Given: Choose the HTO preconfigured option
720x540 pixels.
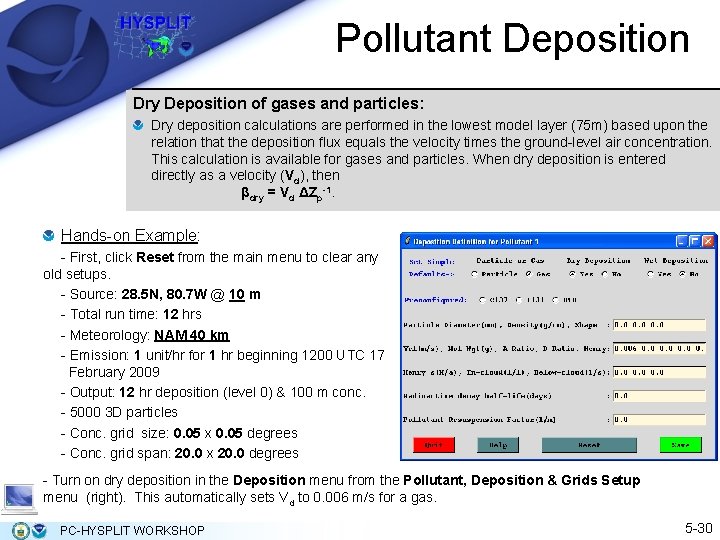Looking at the screenshot, I should coord(556,300).
